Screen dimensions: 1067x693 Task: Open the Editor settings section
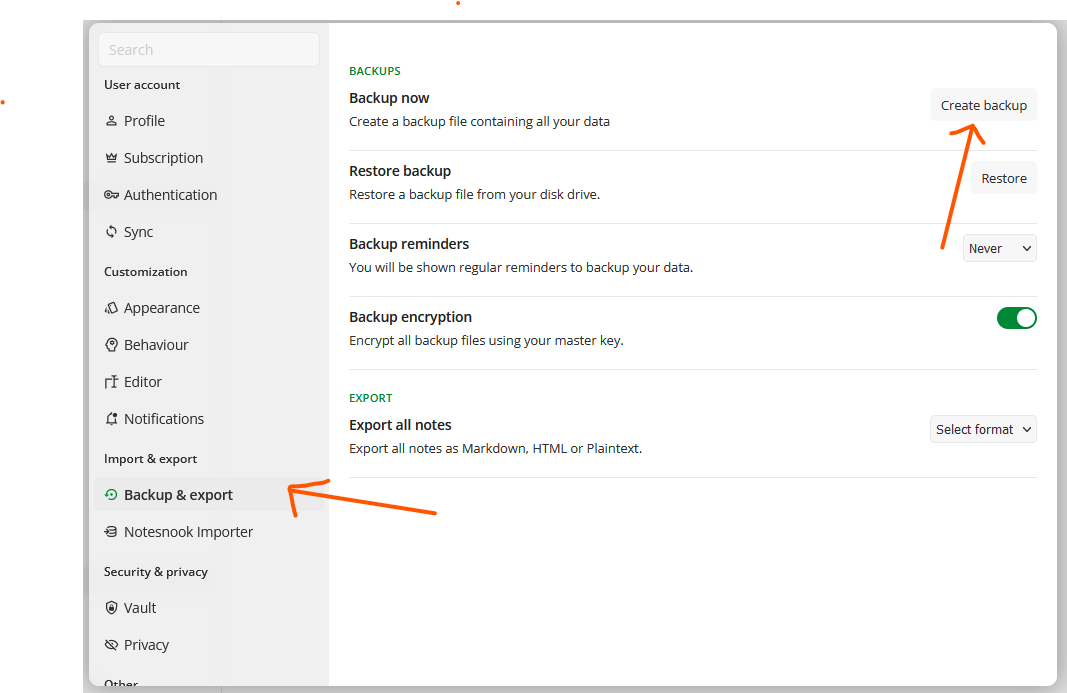click(142, 382)
